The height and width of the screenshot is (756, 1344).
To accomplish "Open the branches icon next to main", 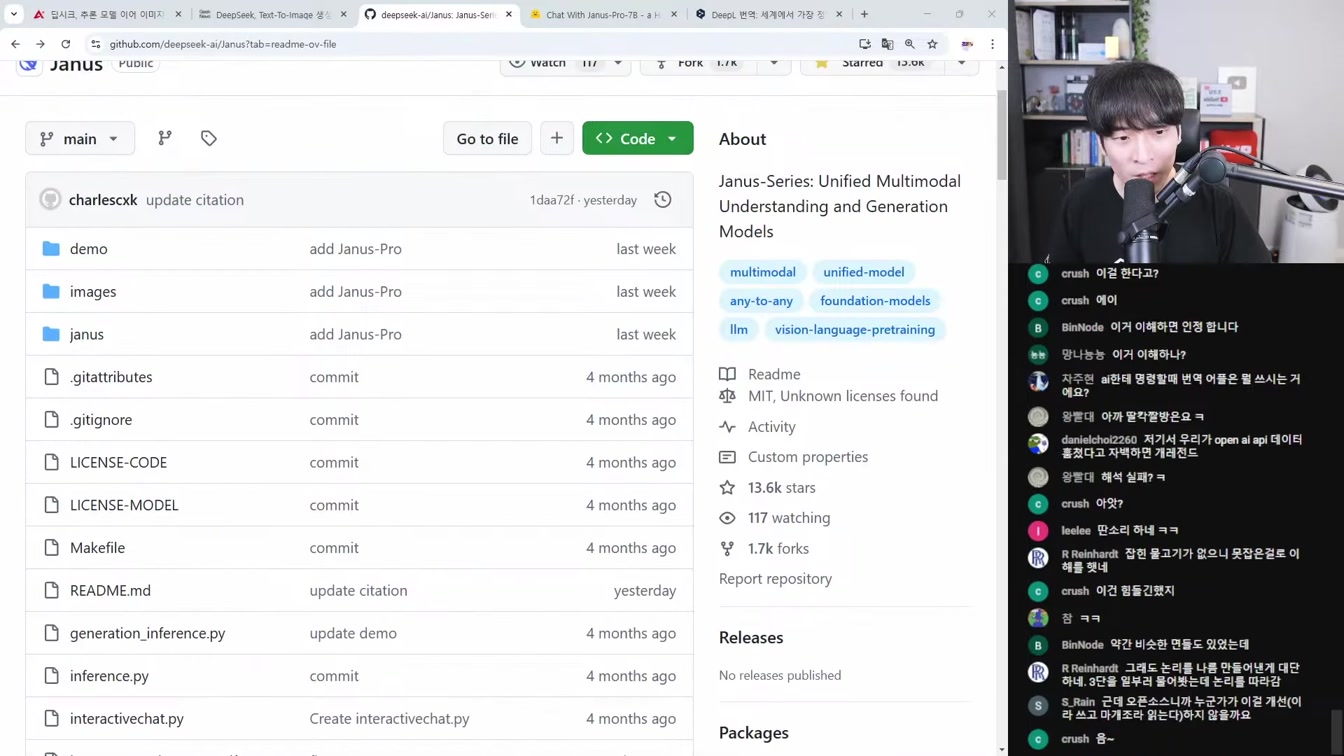I will (x=165, y=138).
